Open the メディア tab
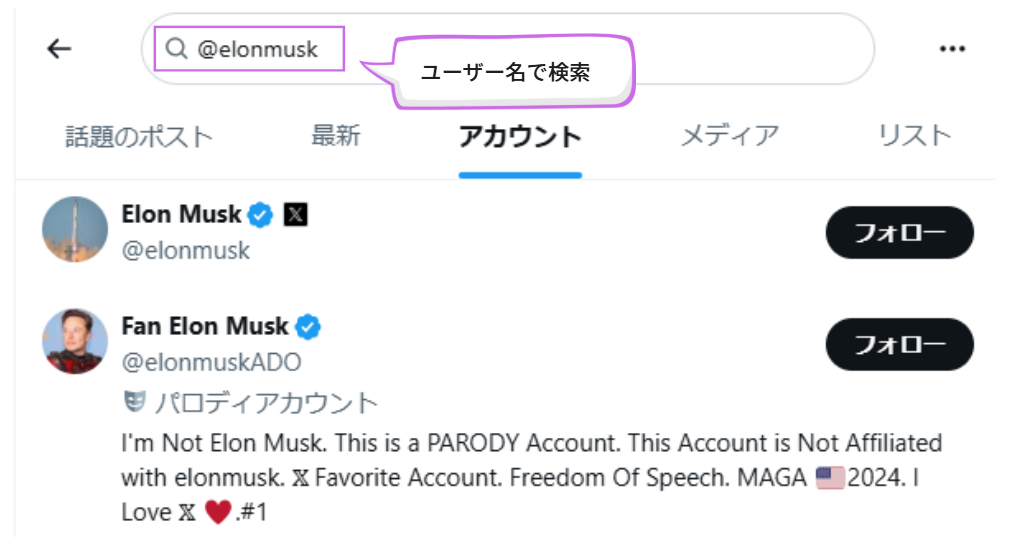 coord(729,136)
